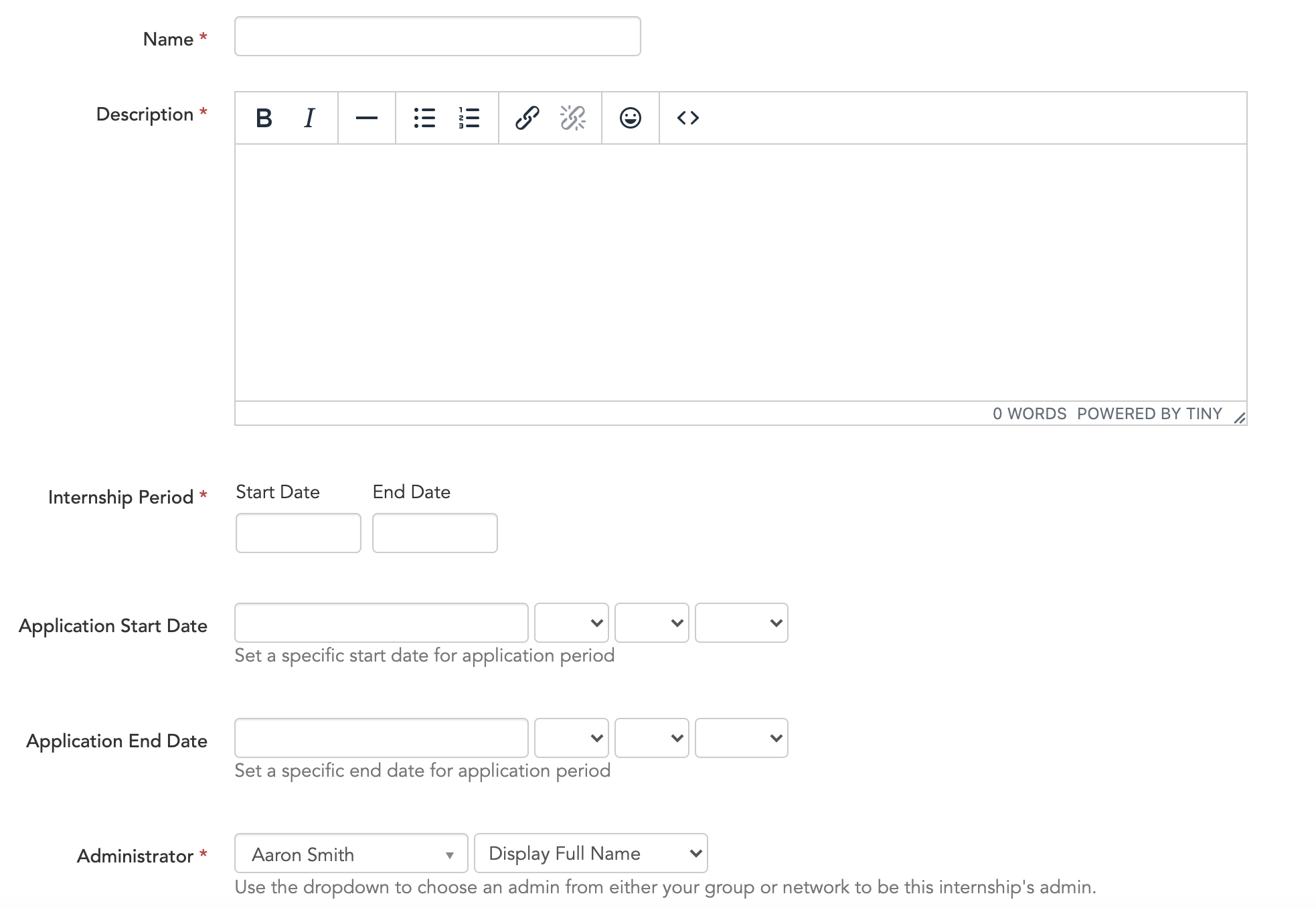Click the administrator dropdown help text

[665, 887]
